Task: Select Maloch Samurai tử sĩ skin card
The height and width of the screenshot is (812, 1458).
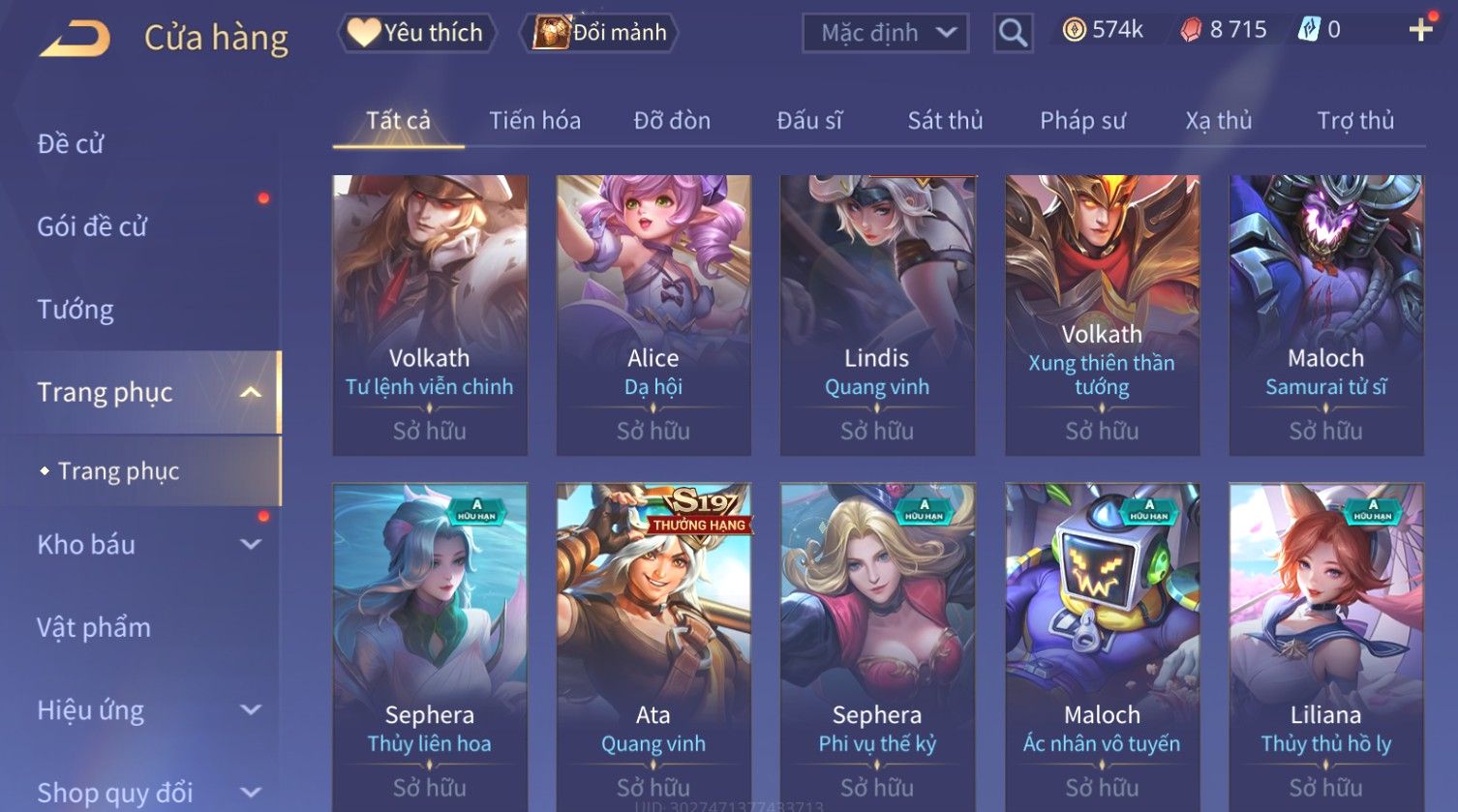Action: point(1326,316)
